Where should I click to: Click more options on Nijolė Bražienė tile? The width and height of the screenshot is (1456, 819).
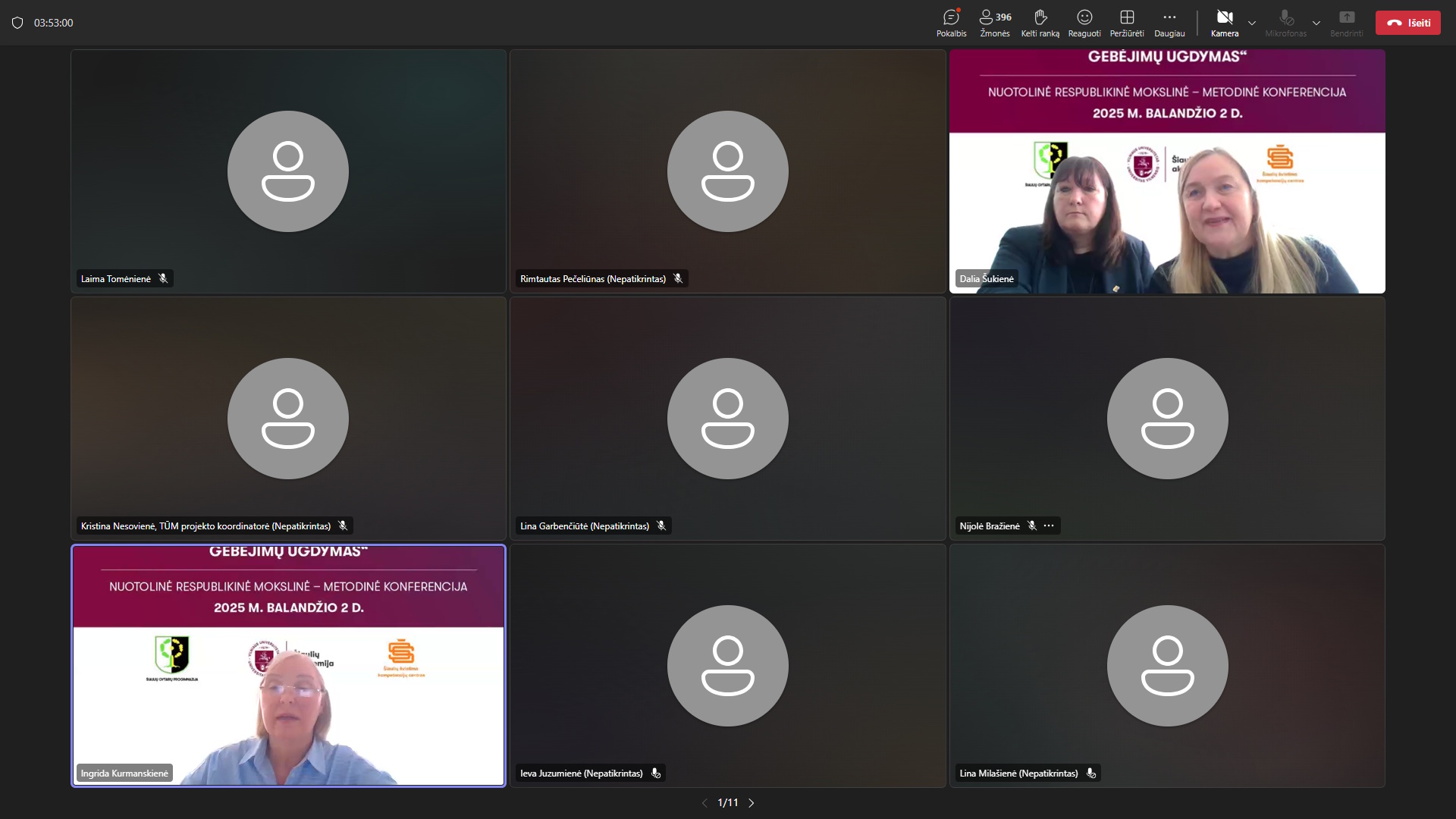(1049, 526)
